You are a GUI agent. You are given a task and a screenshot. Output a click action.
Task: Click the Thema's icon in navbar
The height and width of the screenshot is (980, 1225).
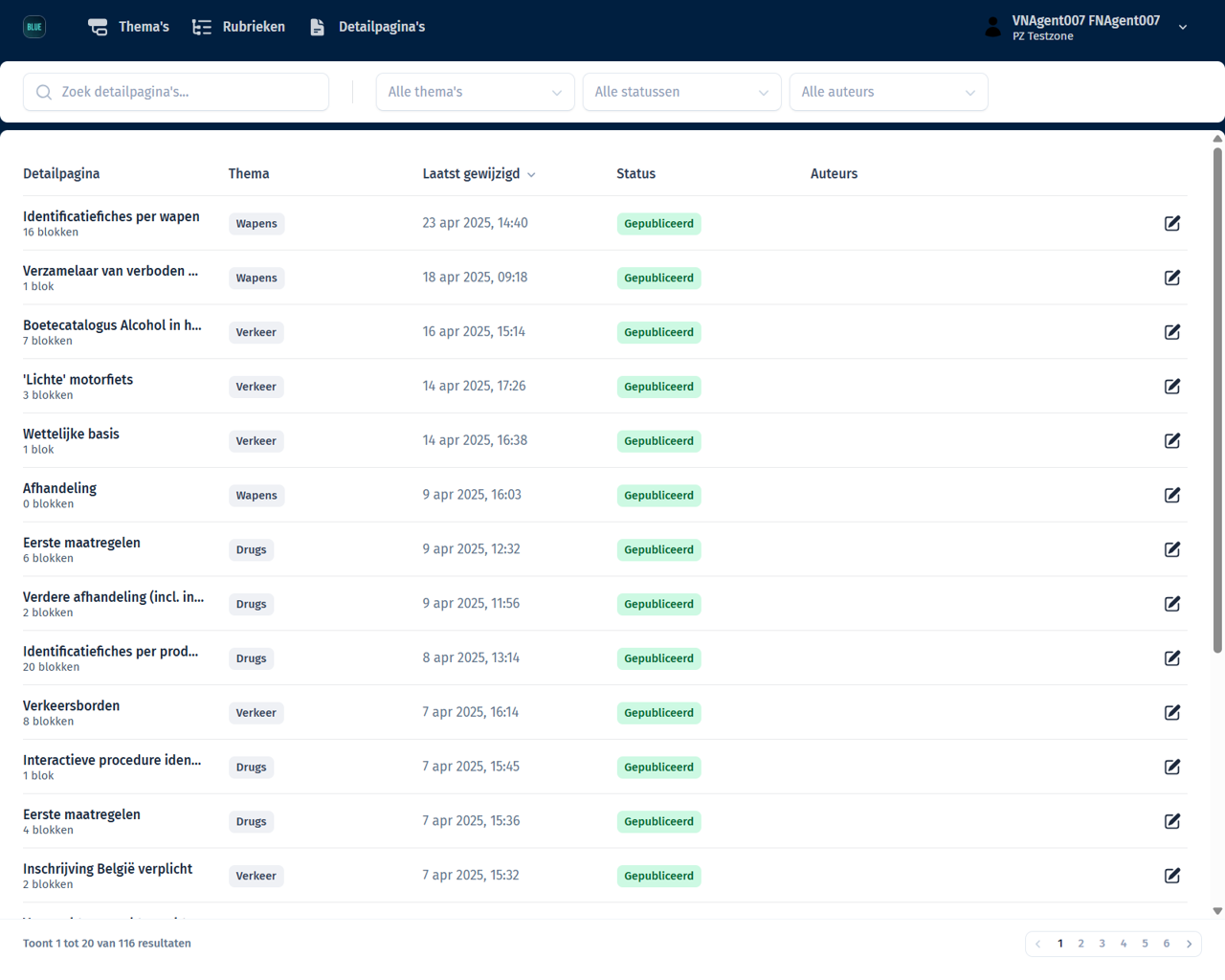click(x=98, y=27)
